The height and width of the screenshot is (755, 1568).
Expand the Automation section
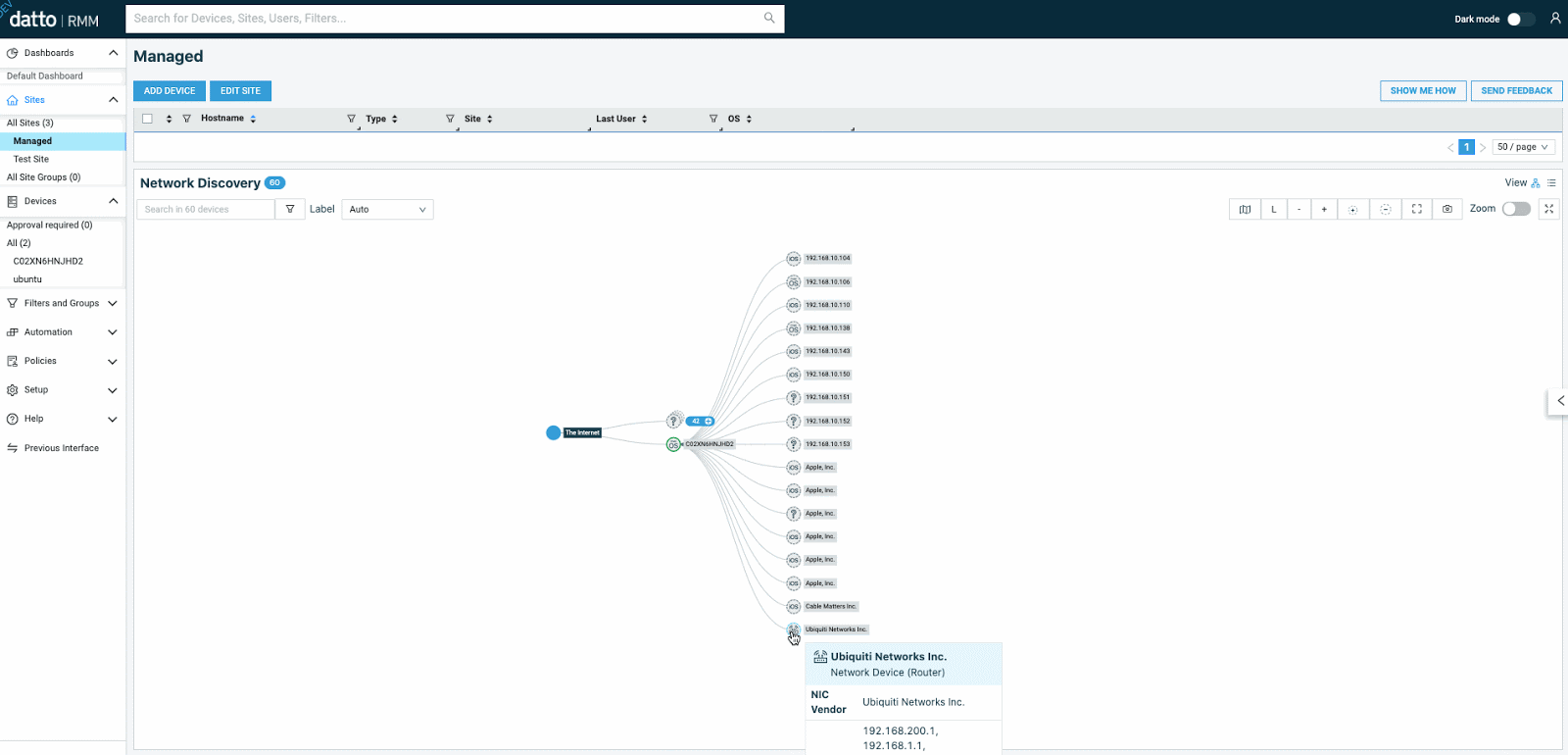coord(113,332)
